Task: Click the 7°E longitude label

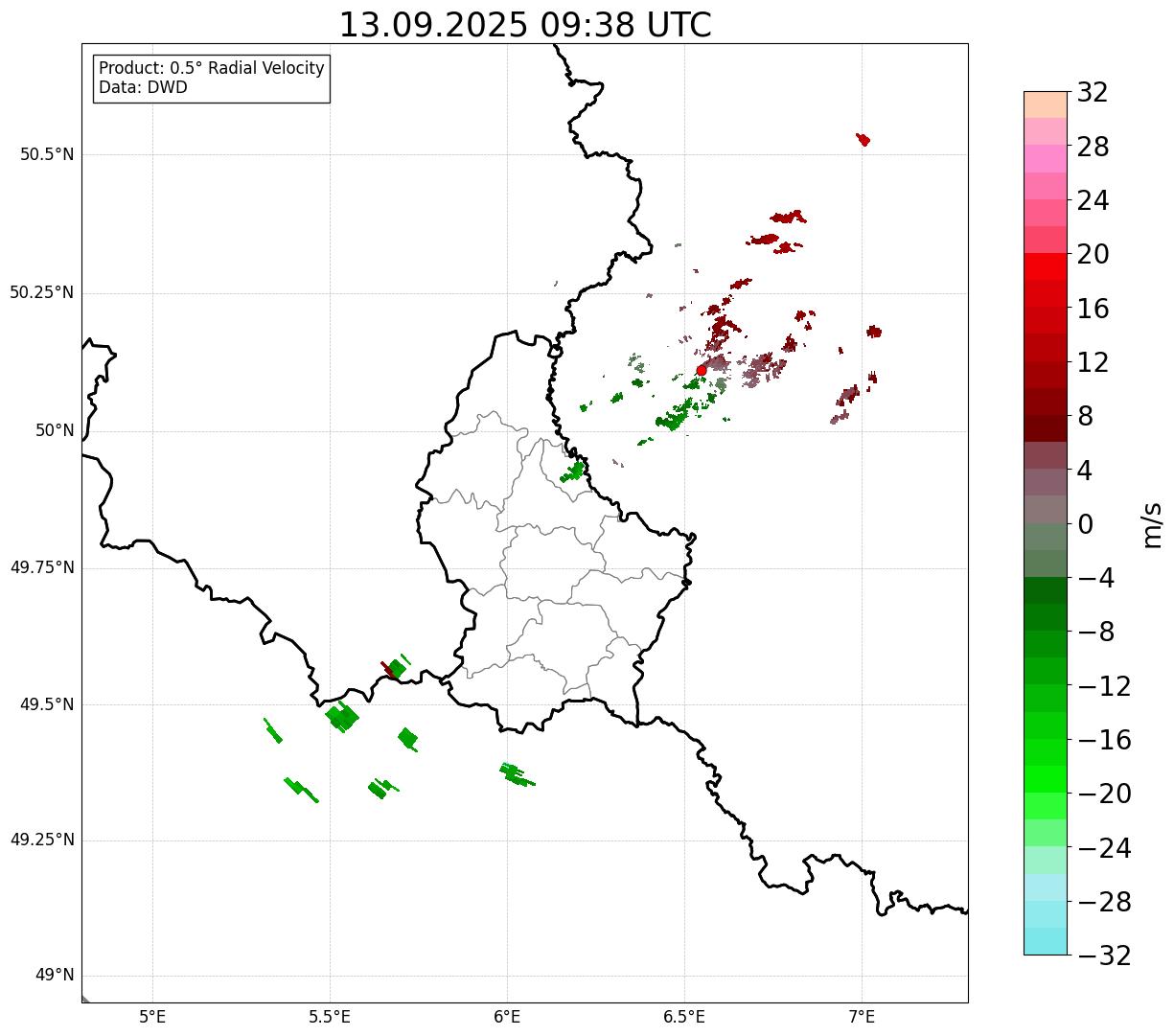Action: pyautogui.click(x=862, y=1018)
